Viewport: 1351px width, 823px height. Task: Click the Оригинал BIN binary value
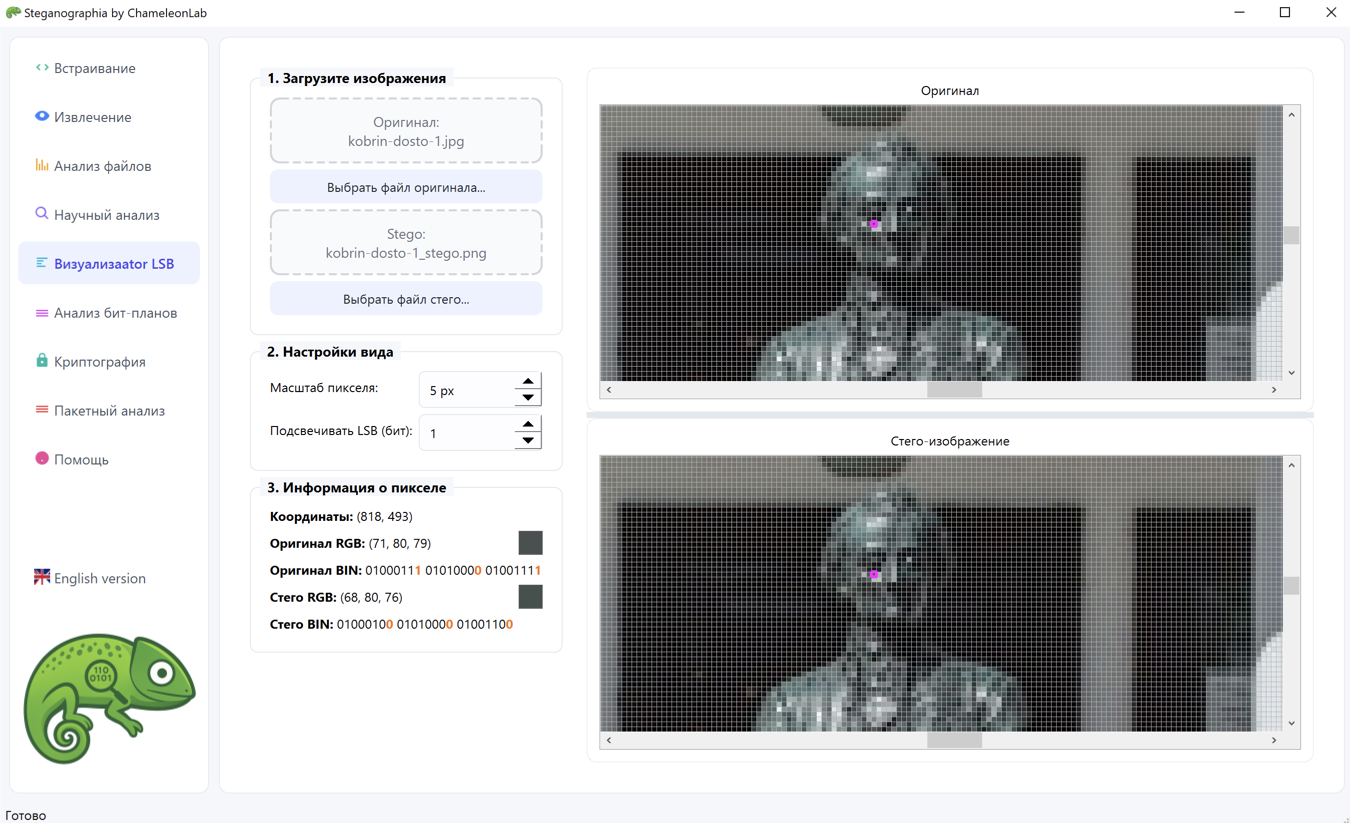tap(453, 570)
